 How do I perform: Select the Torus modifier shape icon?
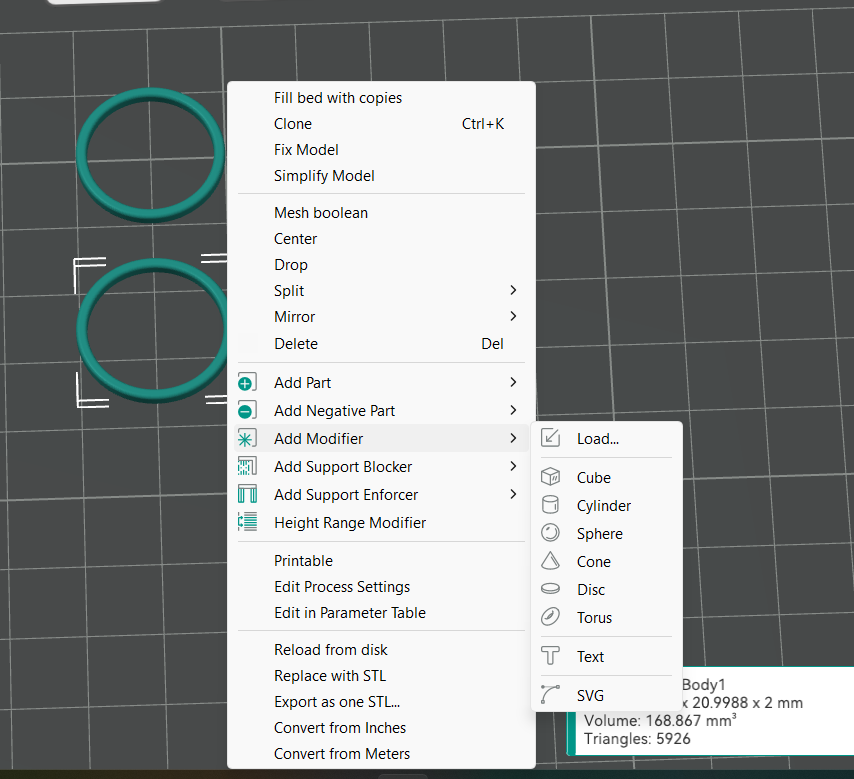tap(550, 618)
